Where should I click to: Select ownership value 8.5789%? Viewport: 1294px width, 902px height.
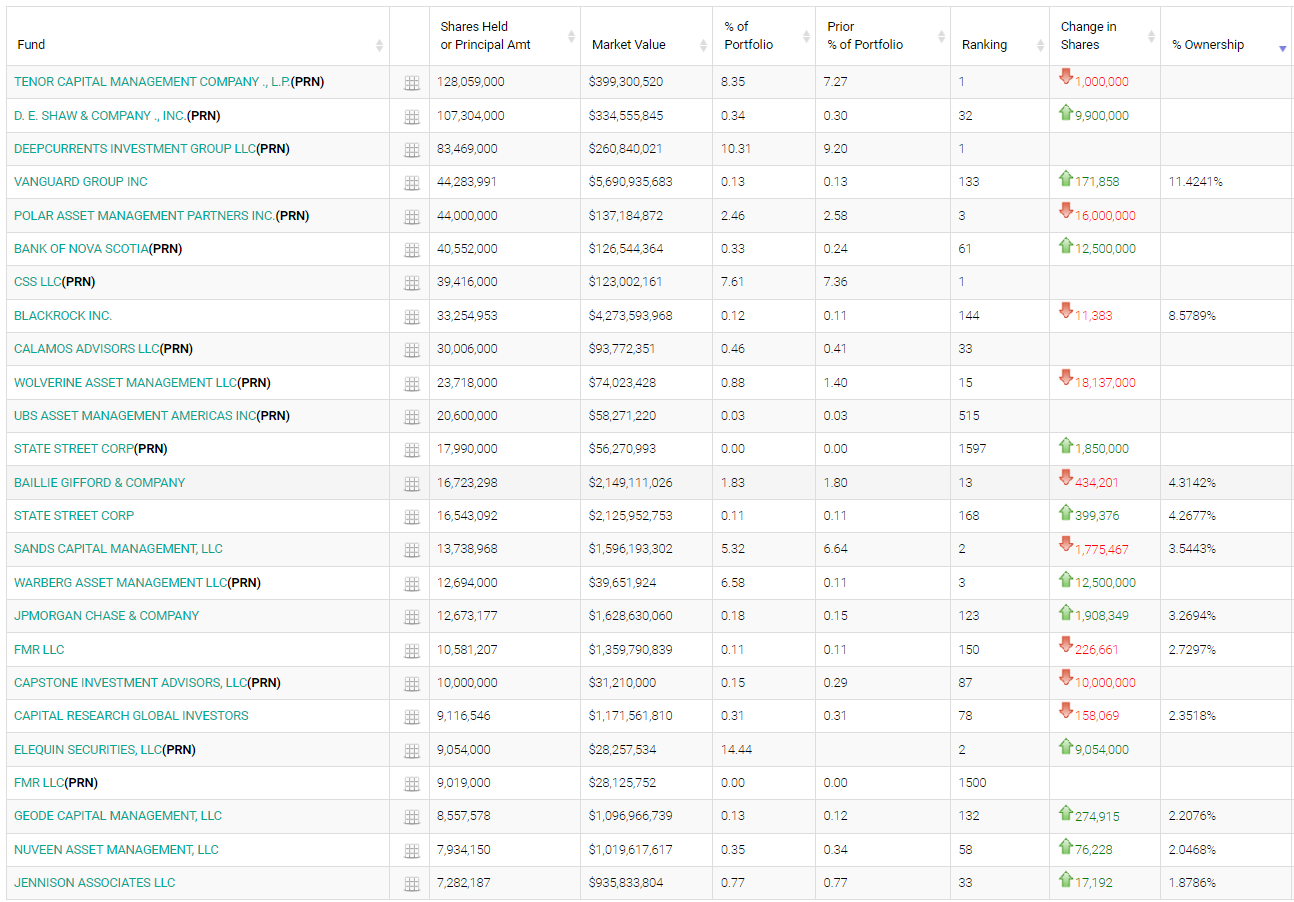point(1192,316)
